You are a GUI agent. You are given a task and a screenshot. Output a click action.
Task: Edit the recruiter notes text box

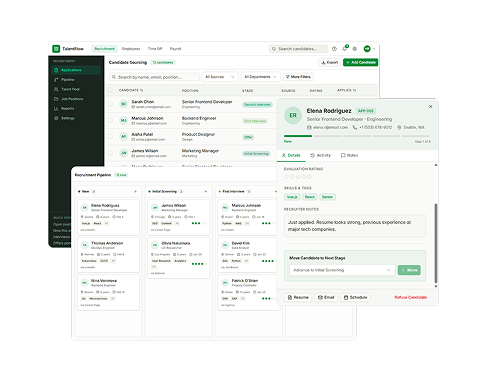pyautogui.click(x=355, y=226)
